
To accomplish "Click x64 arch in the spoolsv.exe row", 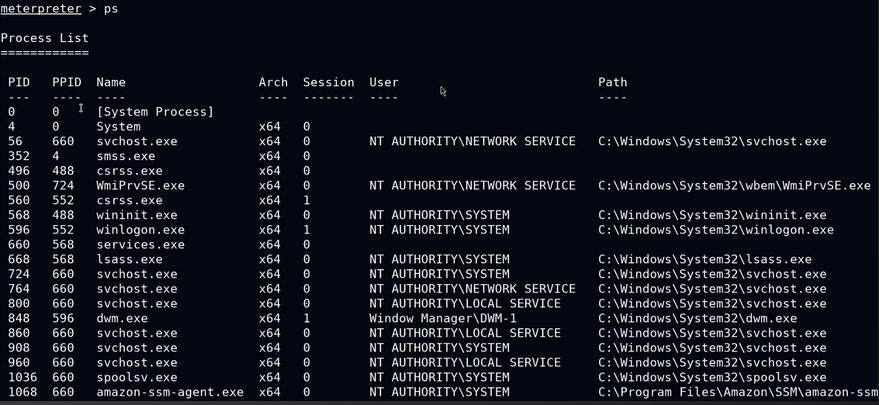I will point(270,377).
